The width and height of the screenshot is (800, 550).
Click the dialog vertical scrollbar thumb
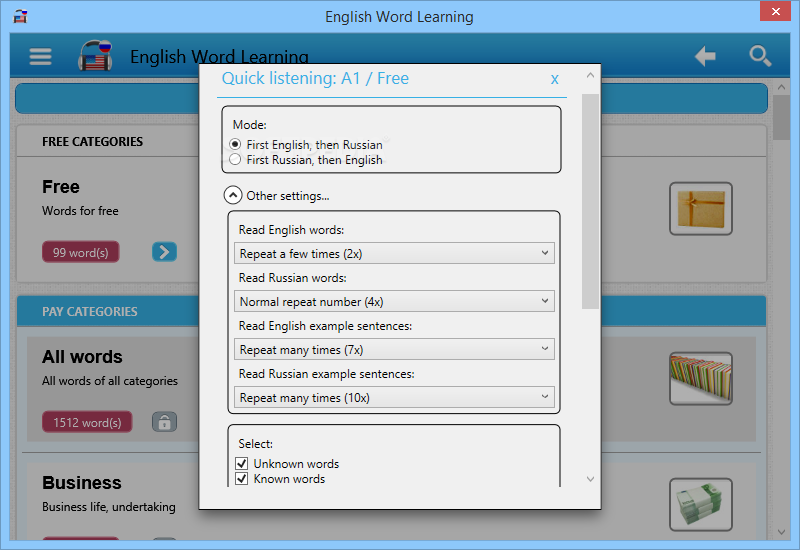tap(590, 202)
